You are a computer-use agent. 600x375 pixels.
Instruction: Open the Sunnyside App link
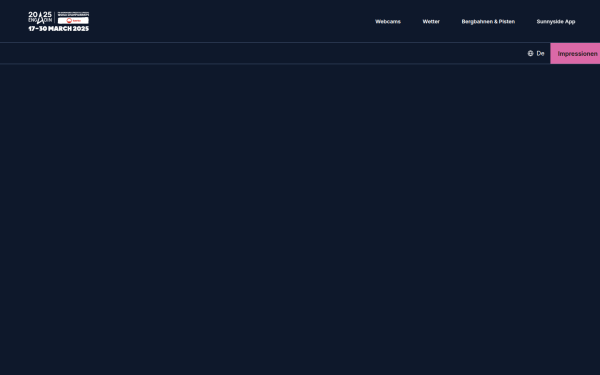[556, 21]
